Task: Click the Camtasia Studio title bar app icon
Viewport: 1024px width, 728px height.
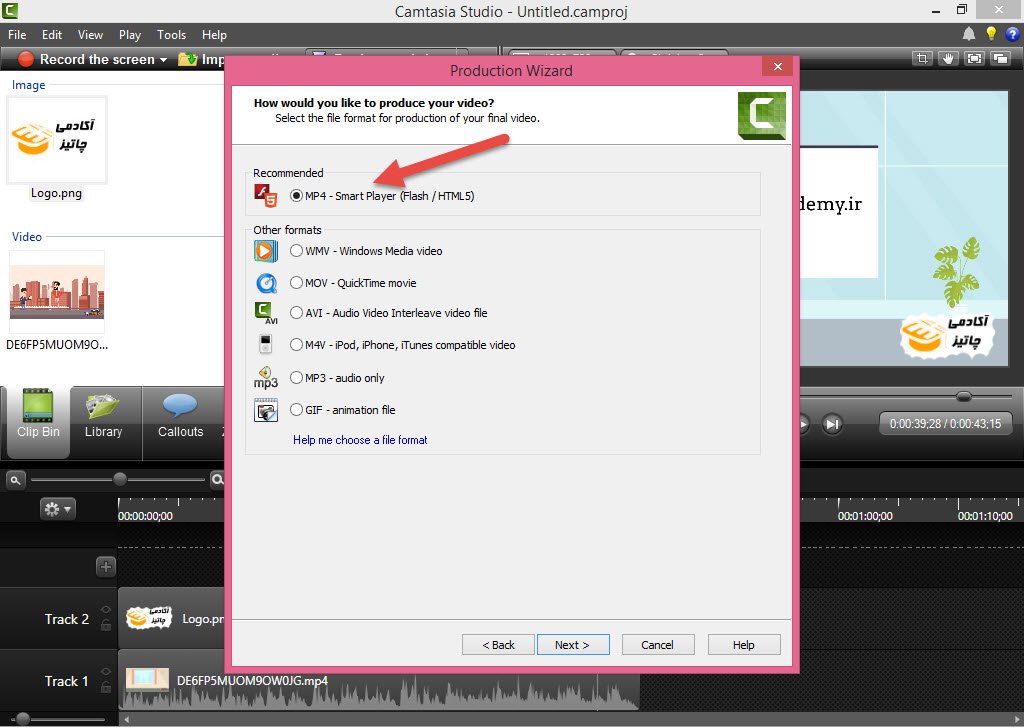Action: (10, 10)
